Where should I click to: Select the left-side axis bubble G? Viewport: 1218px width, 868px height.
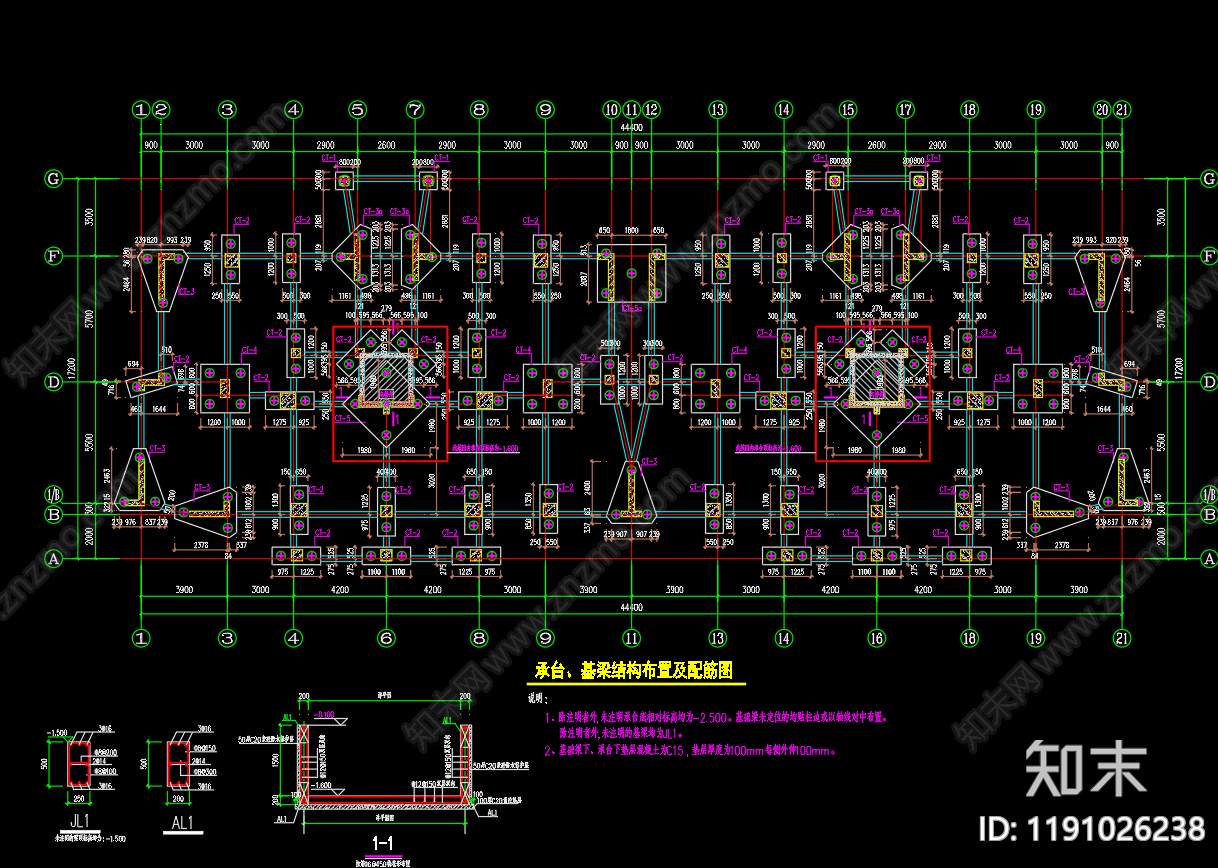[x=53, y=179]
